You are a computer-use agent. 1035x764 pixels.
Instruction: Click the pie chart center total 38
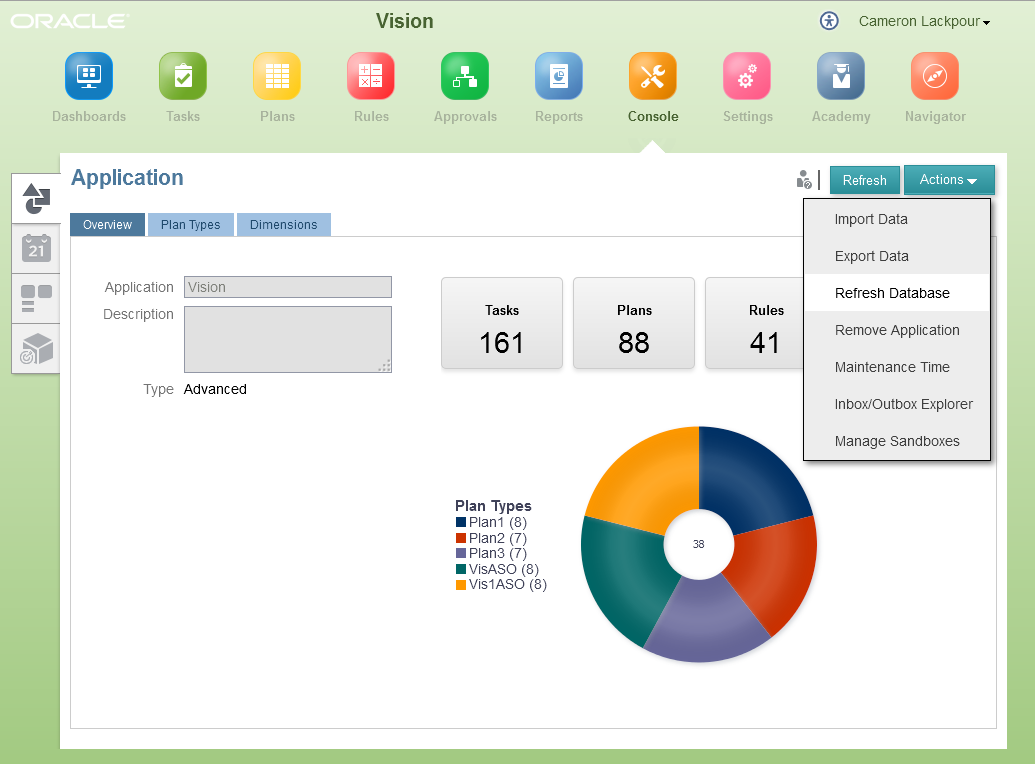[698, 544]
